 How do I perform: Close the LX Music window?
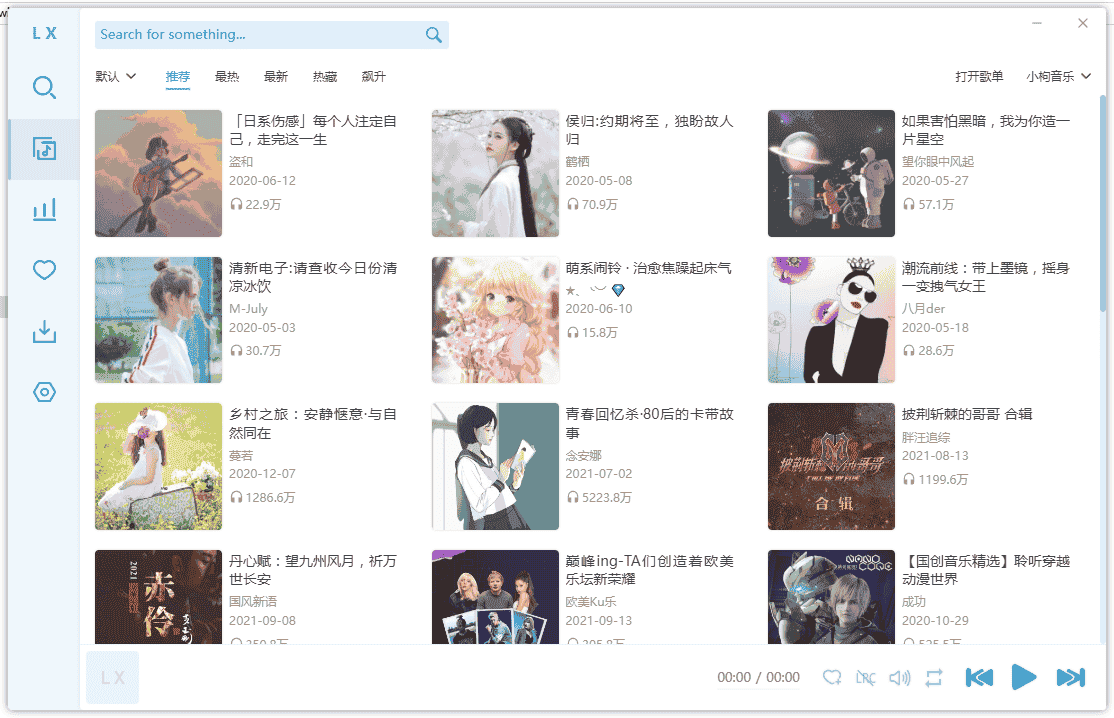1083,23
